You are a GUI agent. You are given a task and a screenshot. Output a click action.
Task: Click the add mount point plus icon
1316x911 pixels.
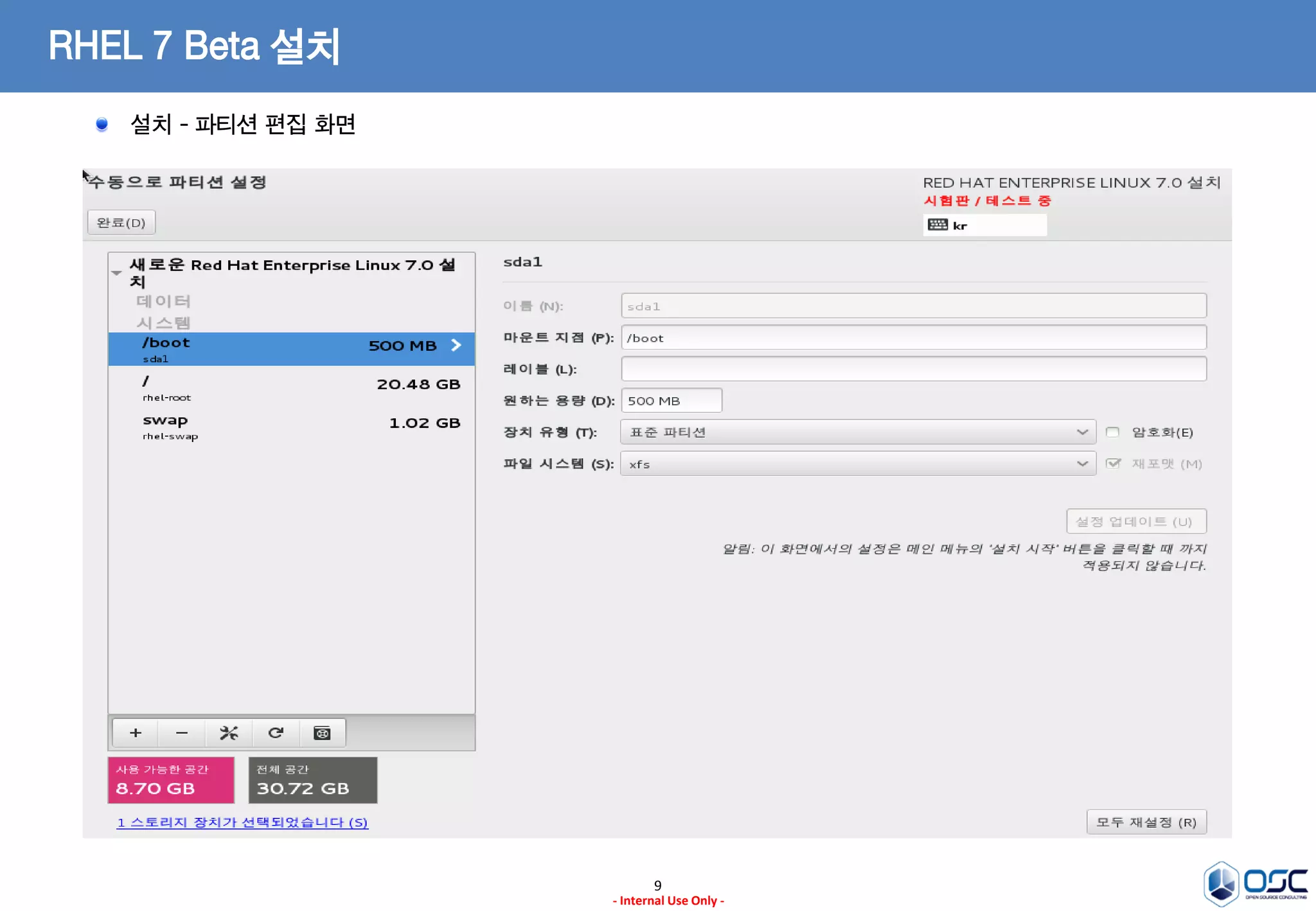coord(136,733)
